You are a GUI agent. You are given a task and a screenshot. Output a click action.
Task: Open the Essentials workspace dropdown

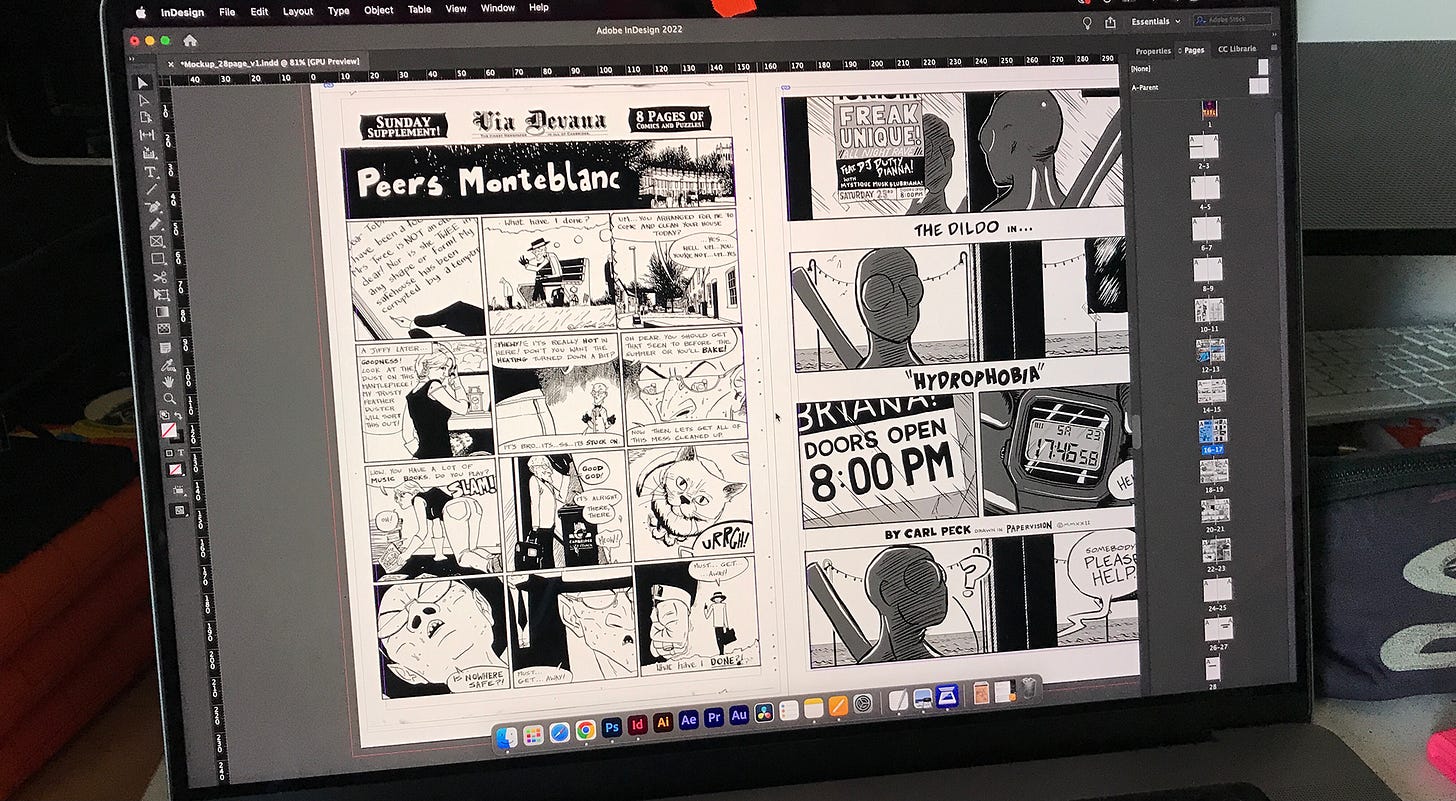pos(1155,21)
